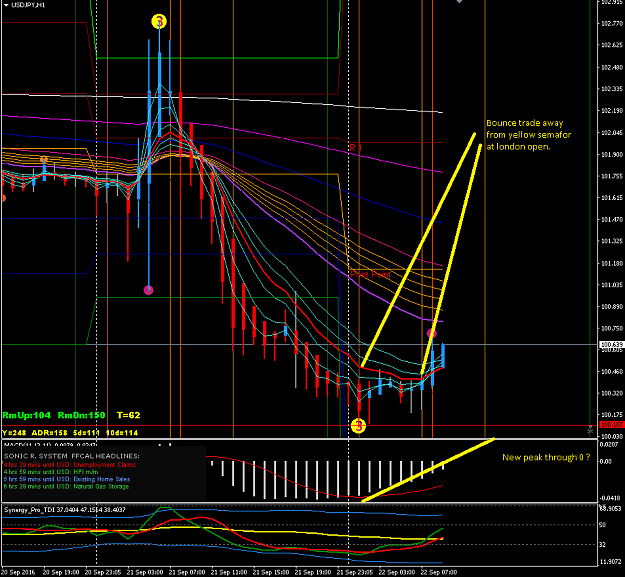Viewport: 625px width, 577px height.
Task: Click the 5d=111 value
Action: coord(86,433)
